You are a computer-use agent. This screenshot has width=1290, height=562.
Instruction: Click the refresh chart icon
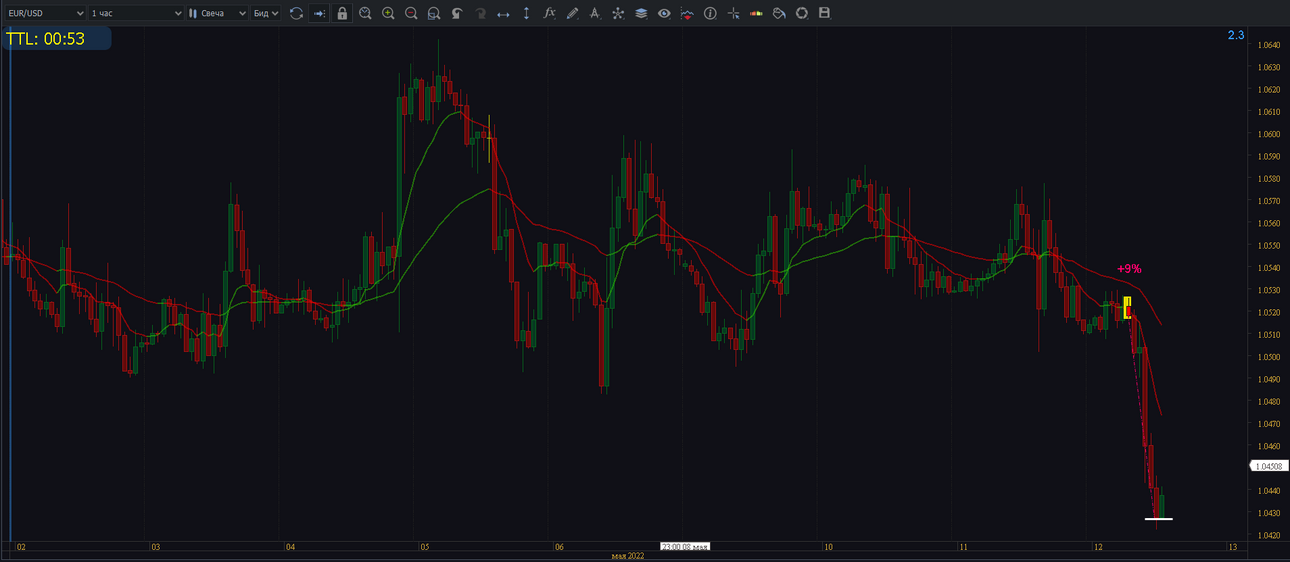point(296,13)
